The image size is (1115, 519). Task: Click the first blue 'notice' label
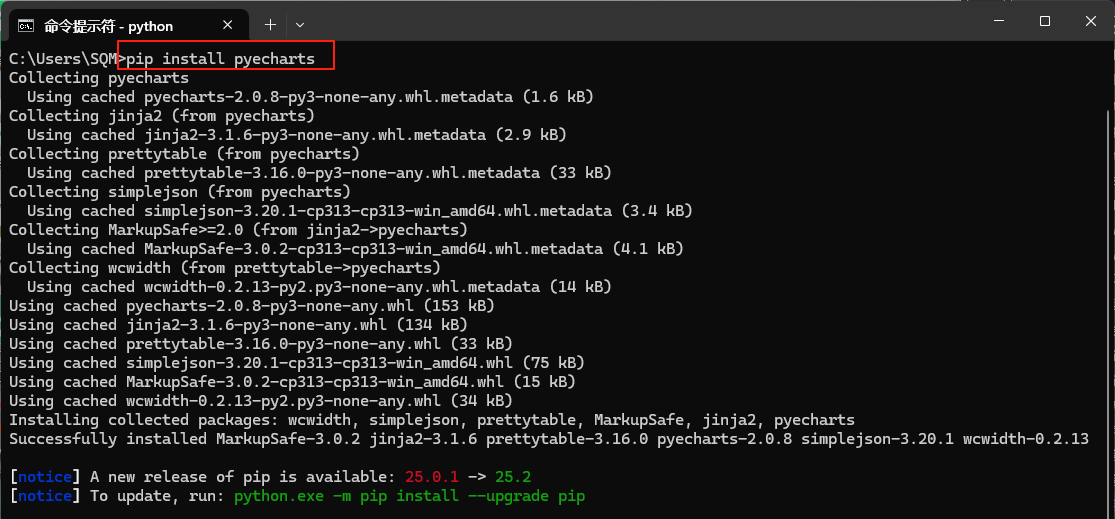tap(45, 477)
